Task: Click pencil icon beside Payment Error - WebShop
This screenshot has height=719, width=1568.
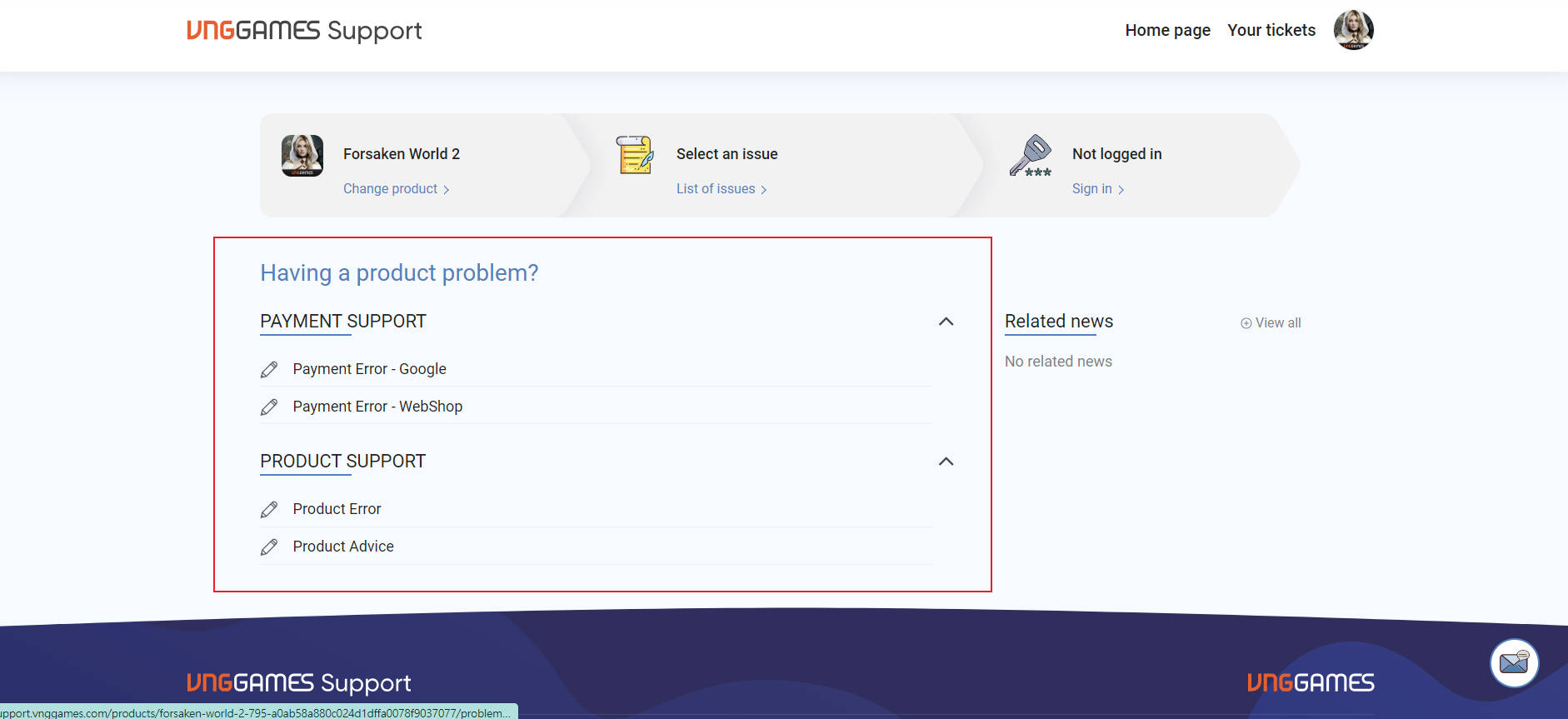Action: click(269, 407)
